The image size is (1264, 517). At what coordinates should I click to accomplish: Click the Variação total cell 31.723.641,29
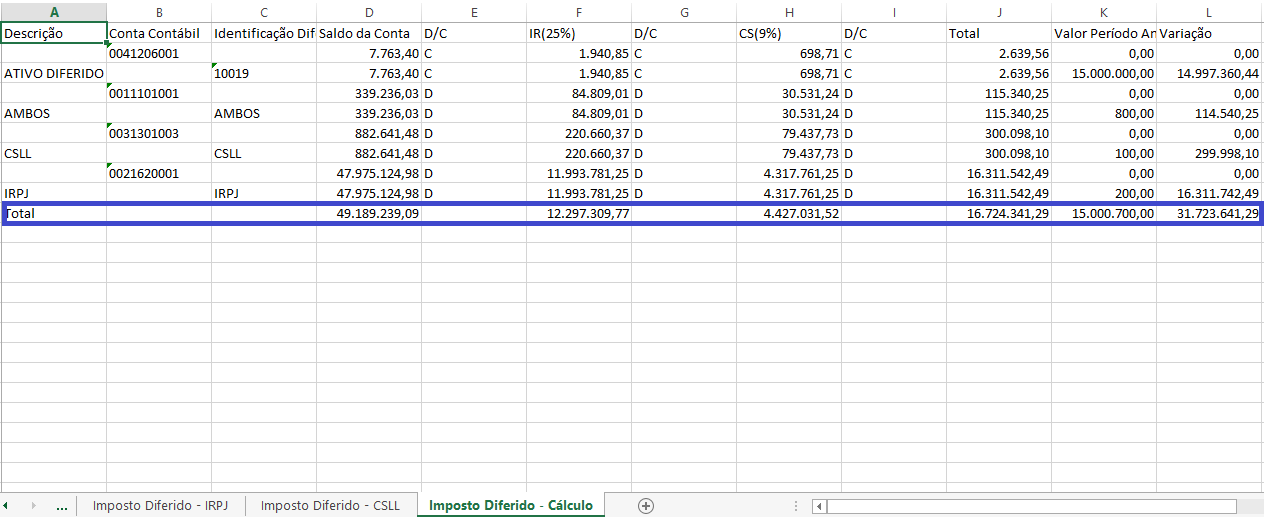pyautogui.click(x=1209, y=213)
